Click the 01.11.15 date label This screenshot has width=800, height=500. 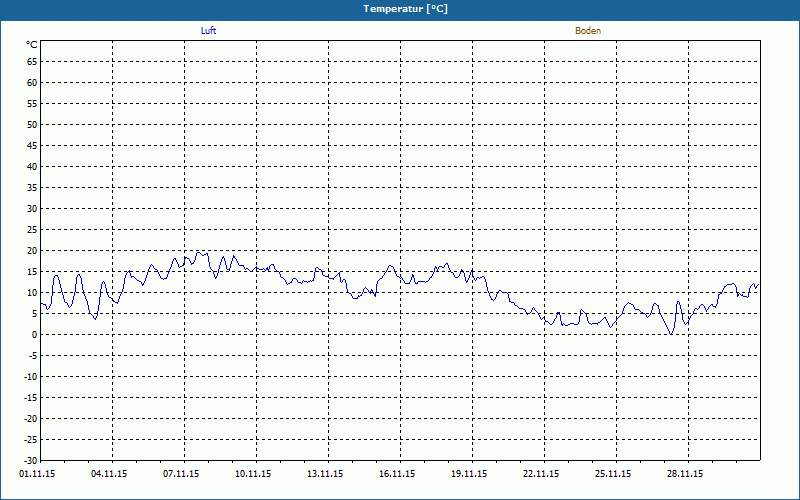pyautogui.click(x=37, y=474)
